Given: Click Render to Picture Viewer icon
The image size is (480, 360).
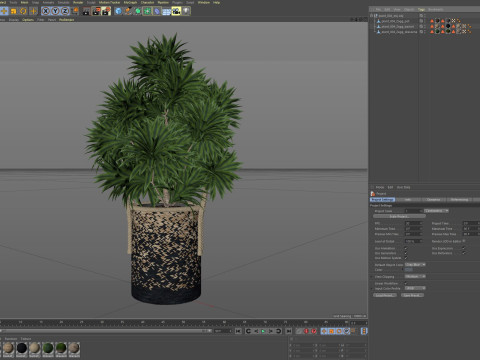Looking at the screenshot, I should pos(96,11).
